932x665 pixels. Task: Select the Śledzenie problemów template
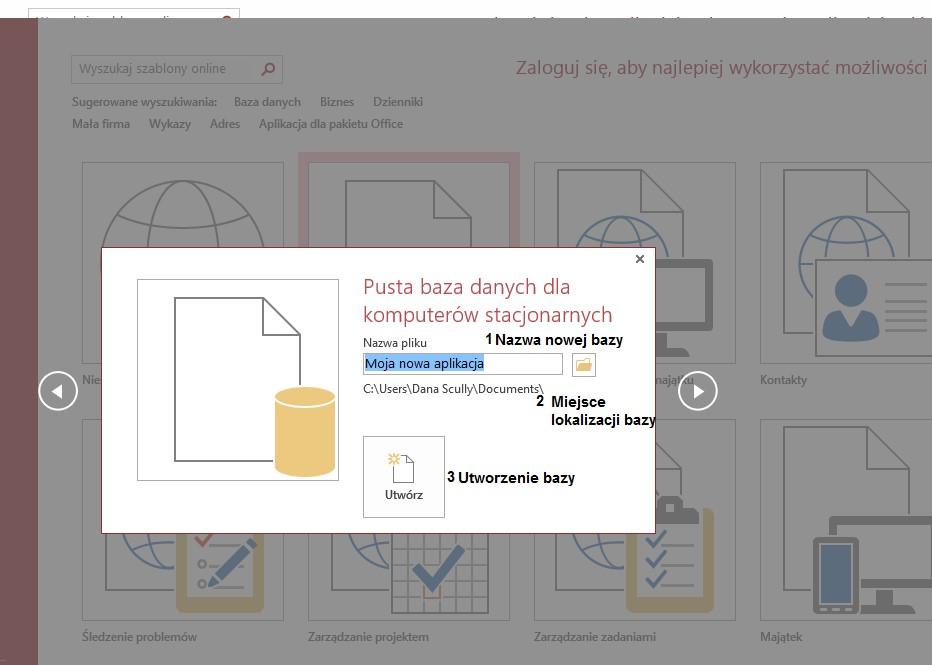click(183, 578)
